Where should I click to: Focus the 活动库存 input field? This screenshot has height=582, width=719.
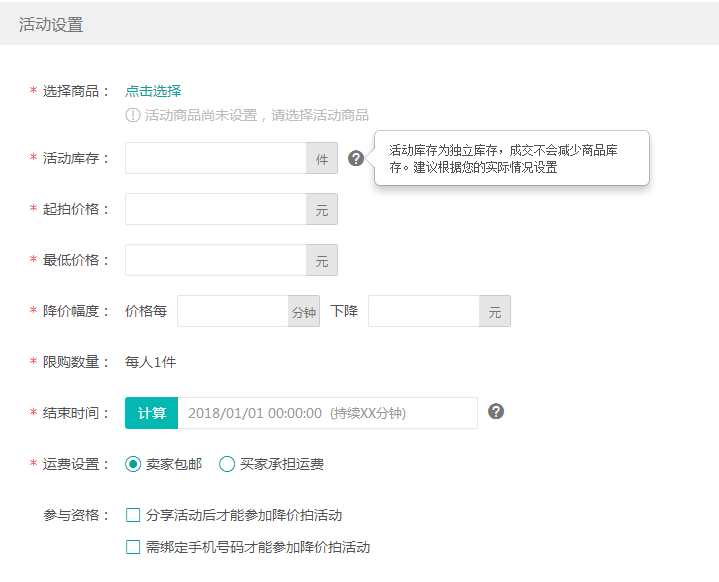pyautogui.click(x=215, y=158)
